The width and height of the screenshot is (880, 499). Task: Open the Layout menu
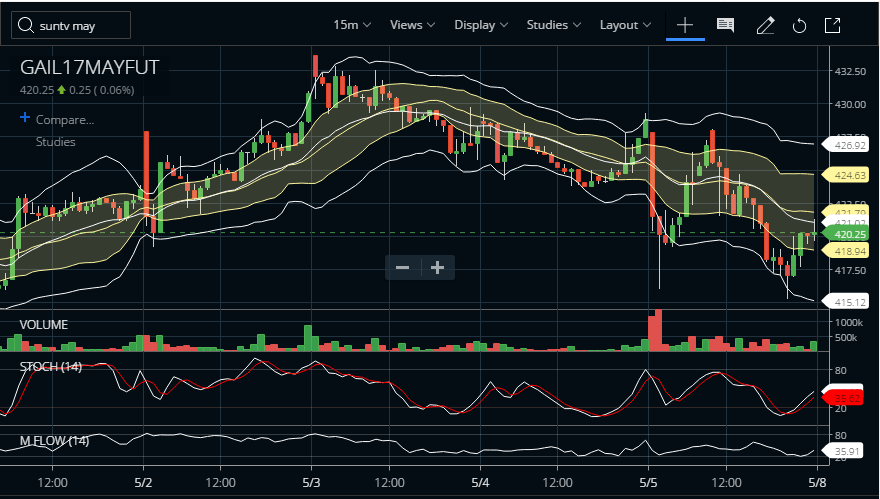click(625, 25)
